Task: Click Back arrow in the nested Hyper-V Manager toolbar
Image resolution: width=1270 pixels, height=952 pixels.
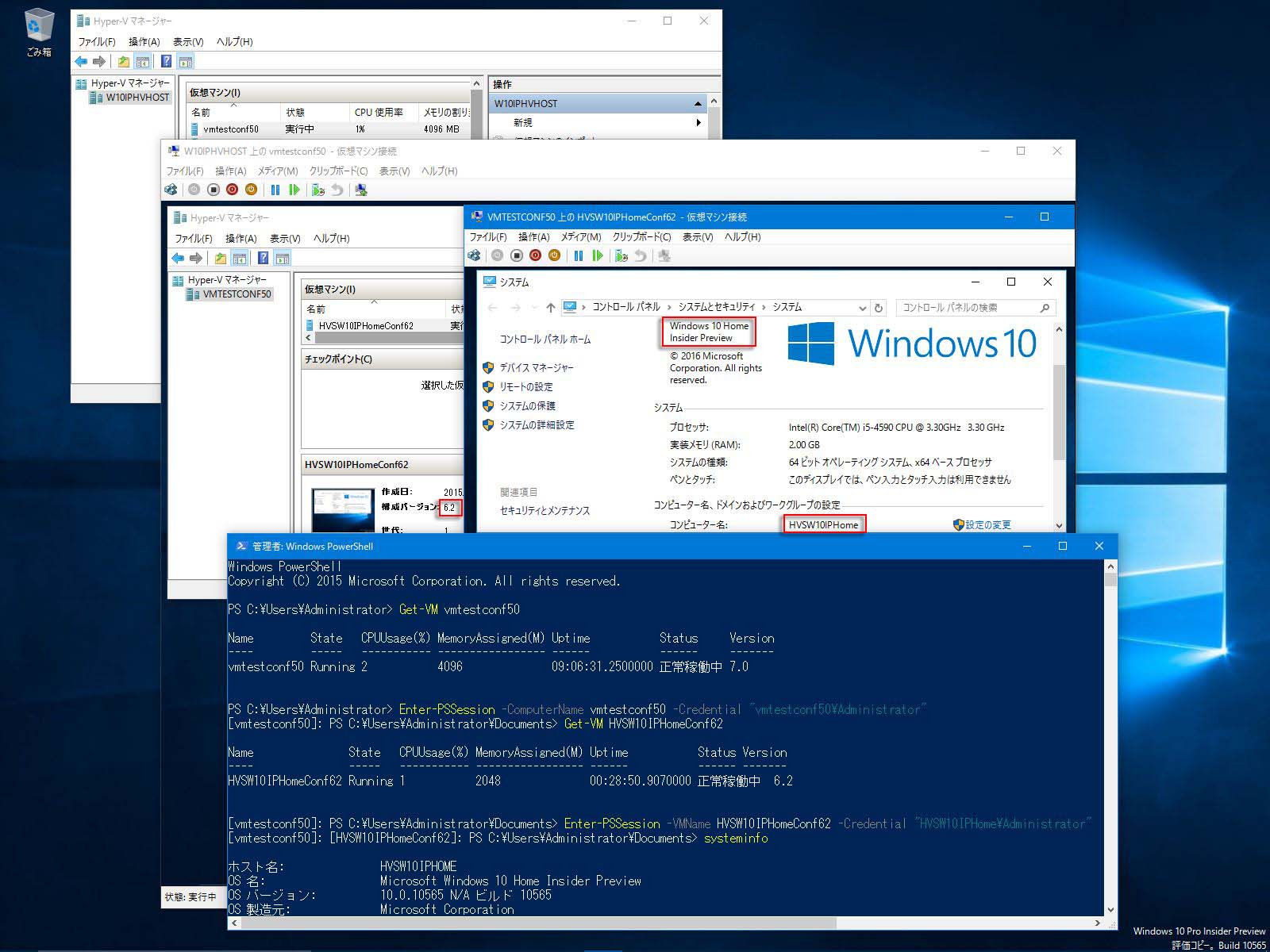Action: pos(178,258)
